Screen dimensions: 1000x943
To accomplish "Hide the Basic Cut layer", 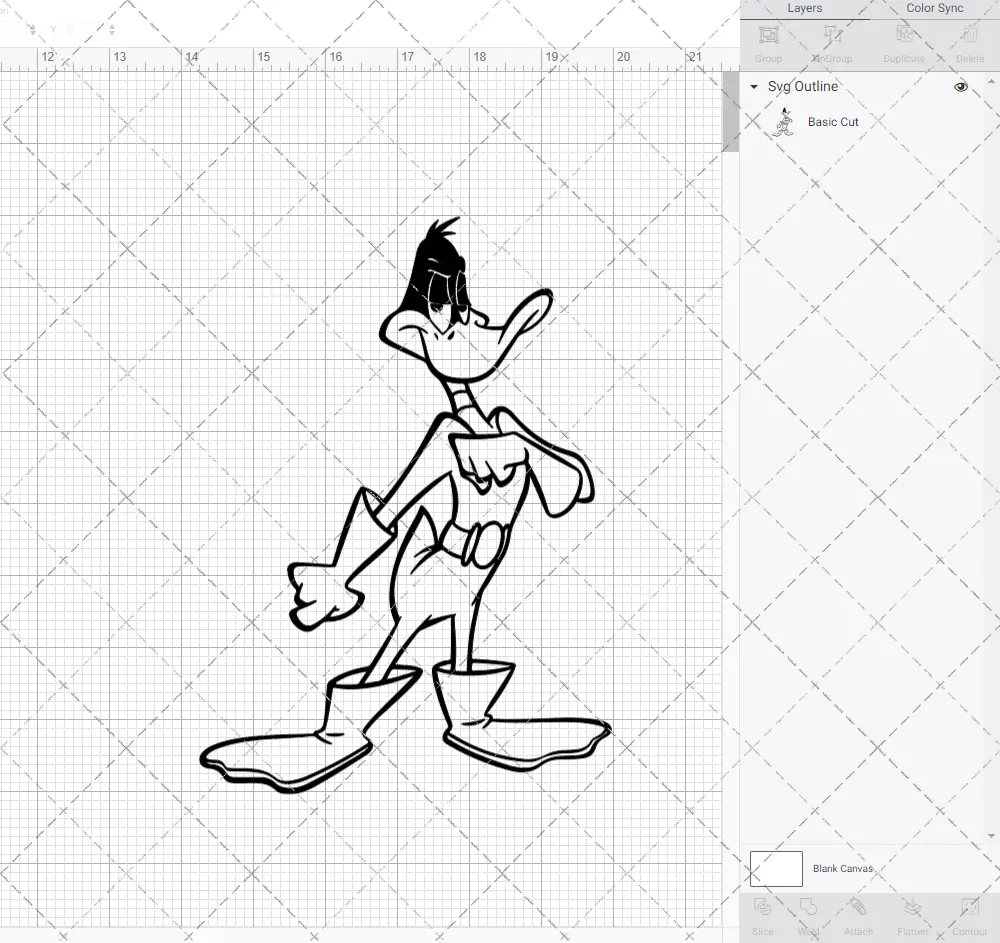I will (x=960, y=121).
